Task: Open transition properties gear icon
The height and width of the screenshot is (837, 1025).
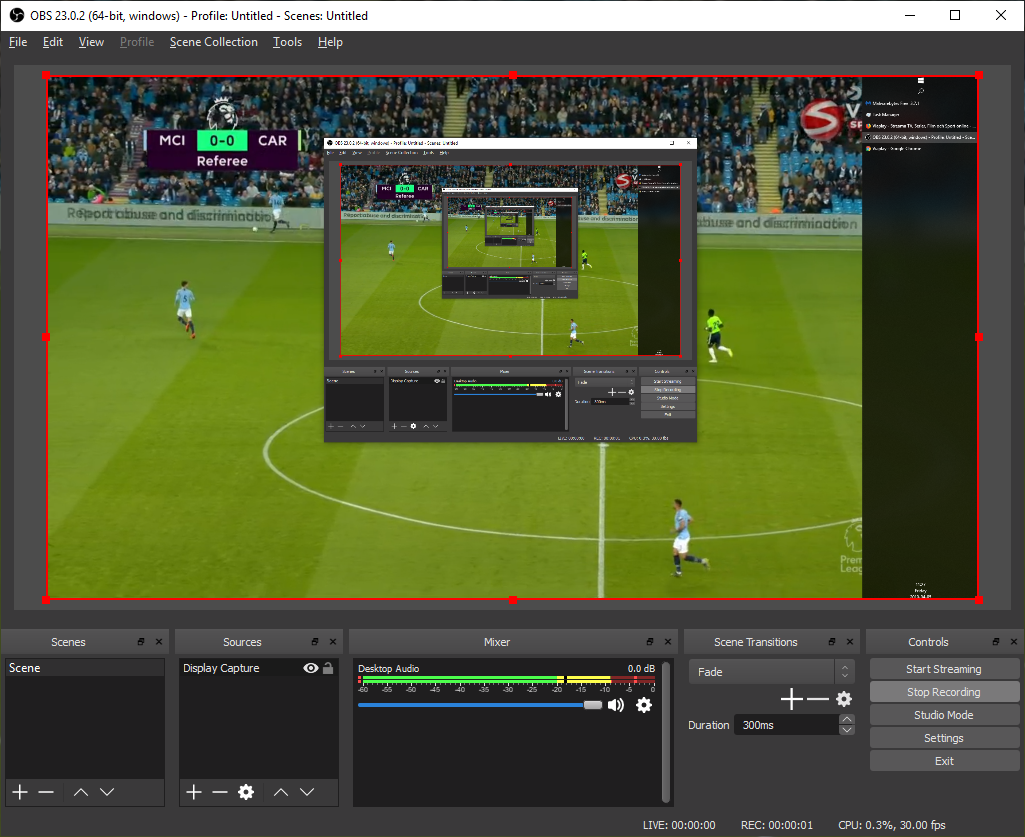Action: (844, 699)
